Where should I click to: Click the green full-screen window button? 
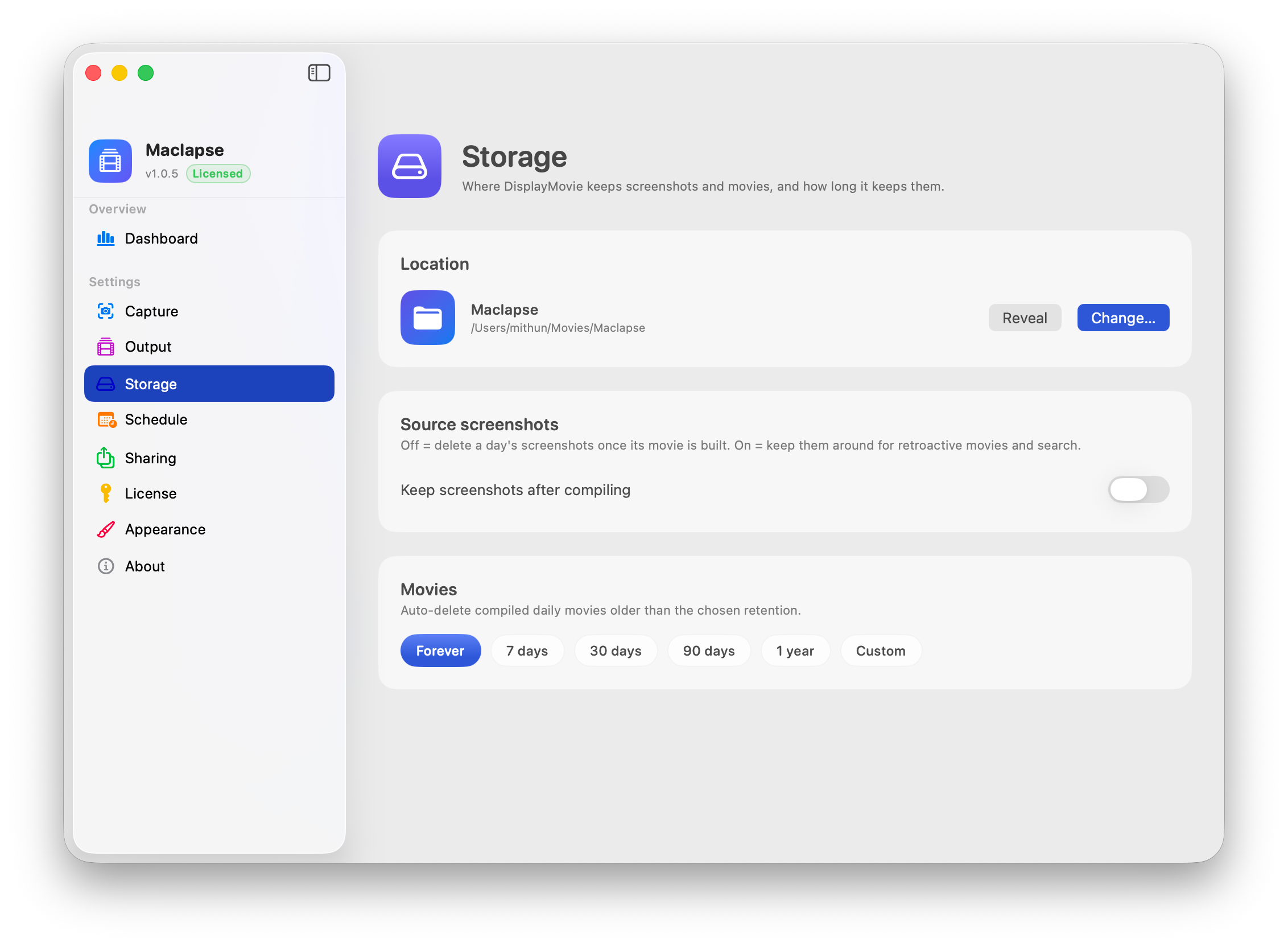[x=146, y=73]
